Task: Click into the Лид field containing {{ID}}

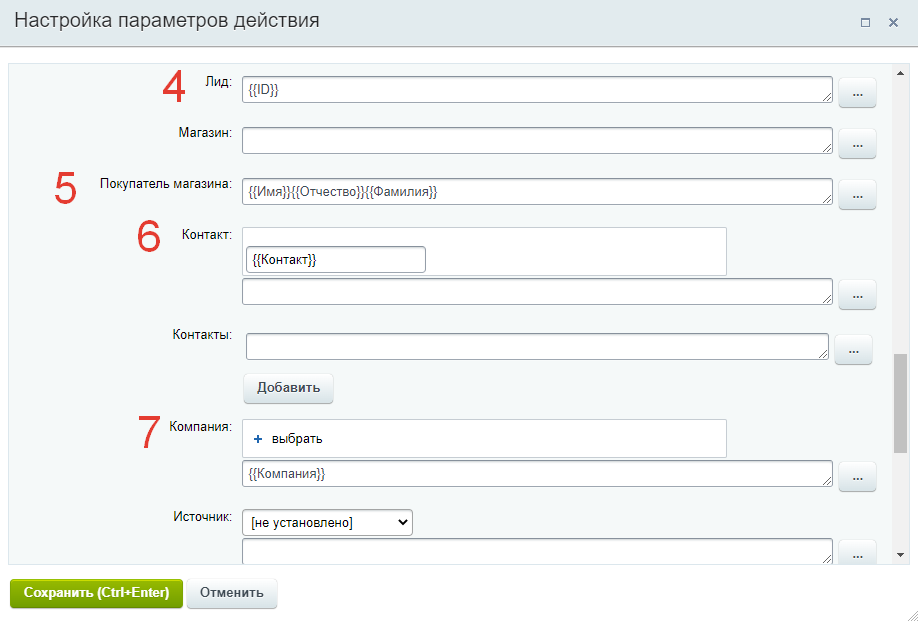Action: (537, 90)
